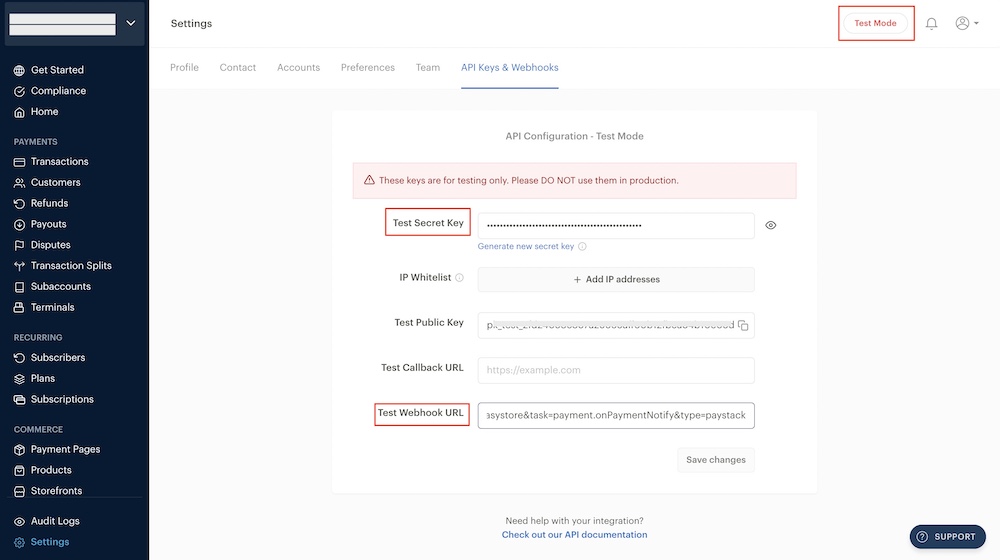Open the Team tab
This screenshot has height=560, width=1000.
click(x=427, y=67)
